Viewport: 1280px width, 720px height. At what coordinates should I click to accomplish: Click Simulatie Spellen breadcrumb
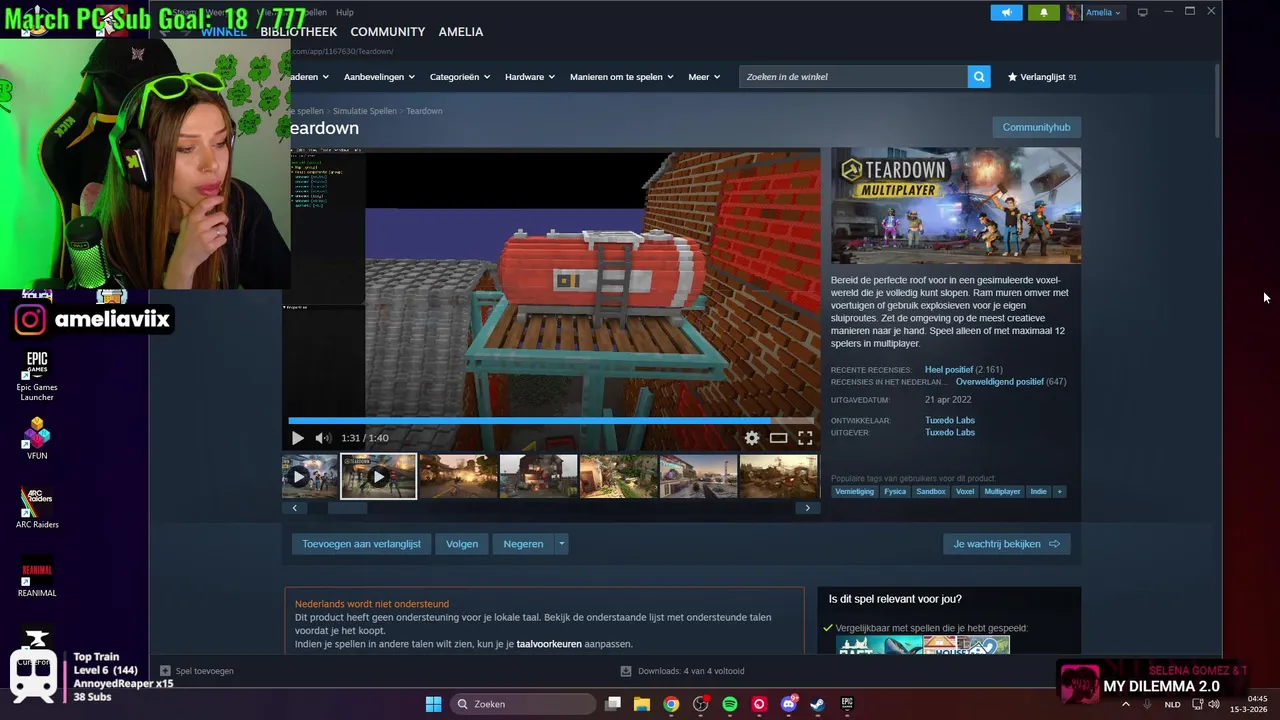(364, 111)
